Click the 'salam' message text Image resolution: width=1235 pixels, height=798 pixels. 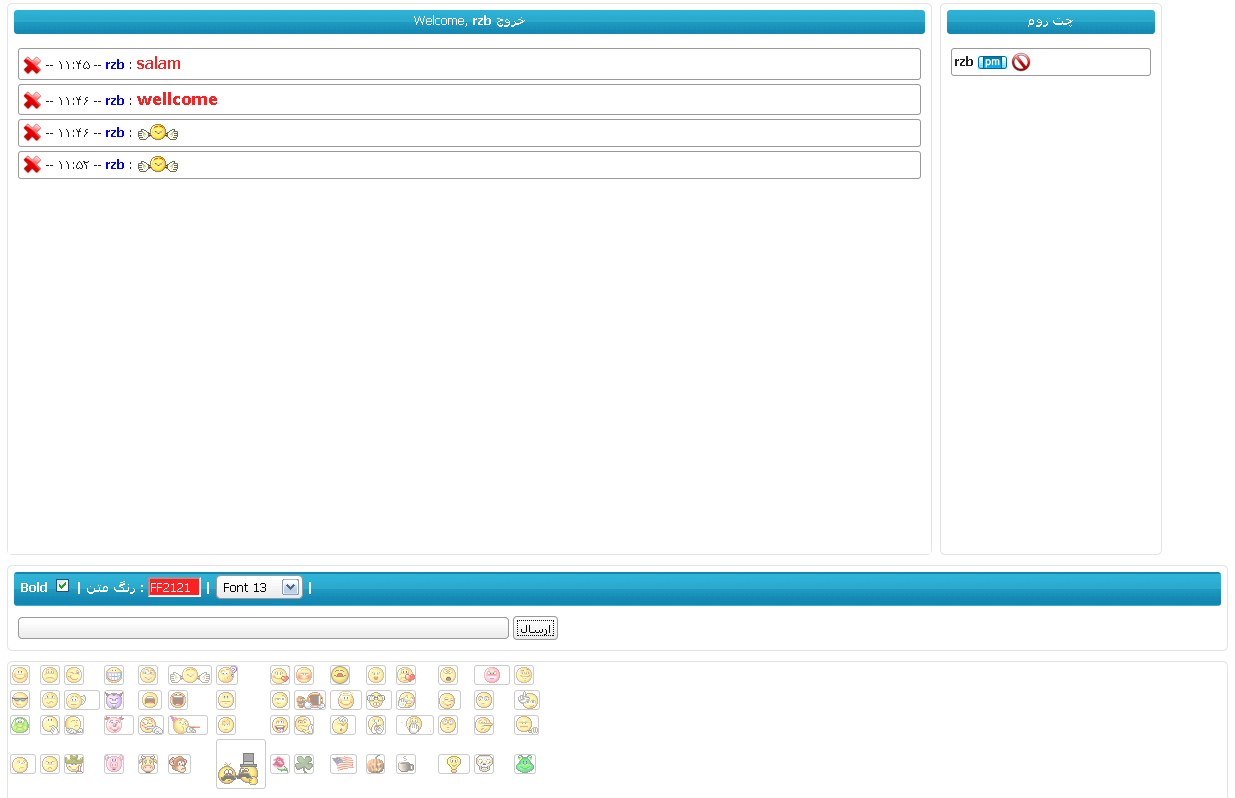tap(158, 64)
